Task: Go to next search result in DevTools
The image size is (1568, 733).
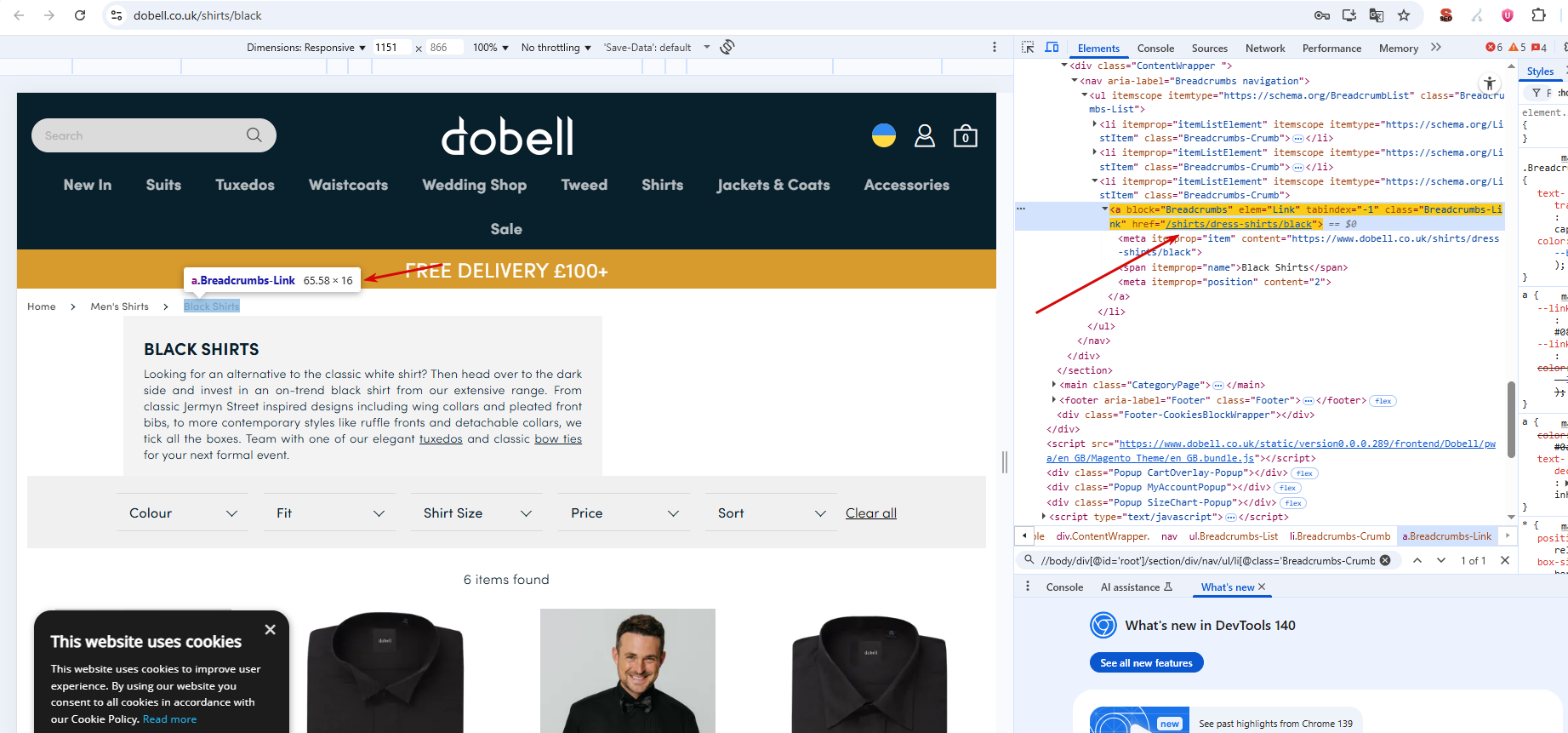Action: click(x=1441, y=560)
